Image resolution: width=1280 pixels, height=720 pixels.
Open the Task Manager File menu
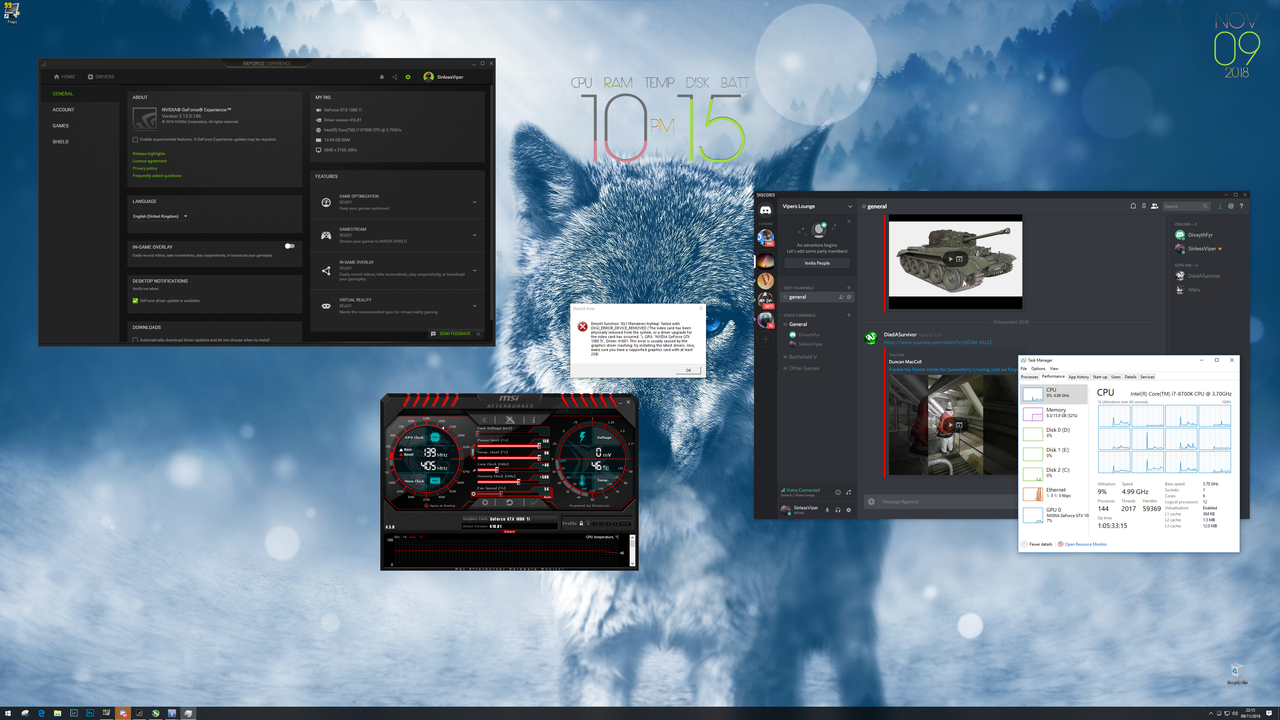[1023, 368]
